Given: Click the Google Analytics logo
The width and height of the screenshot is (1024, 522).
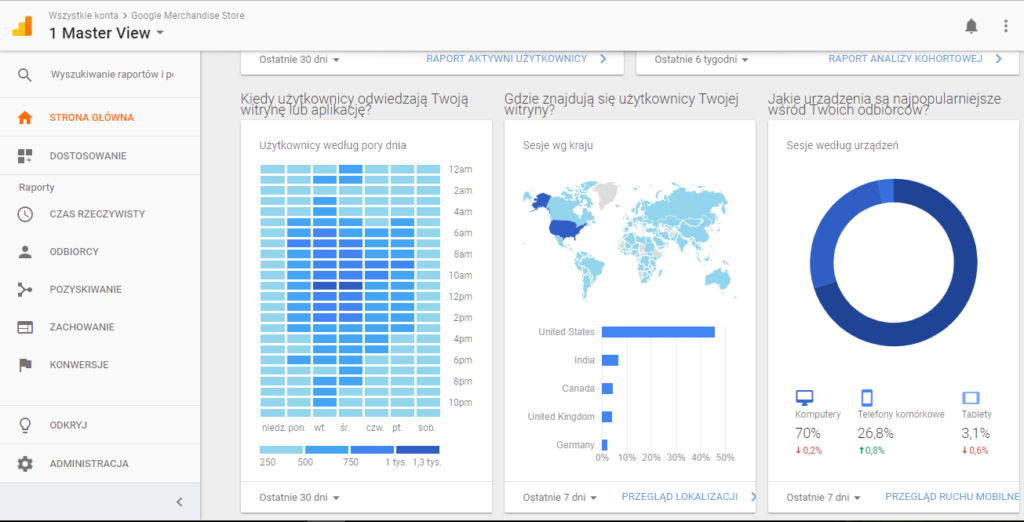Looking at the screenshot, I should point(22,25).
